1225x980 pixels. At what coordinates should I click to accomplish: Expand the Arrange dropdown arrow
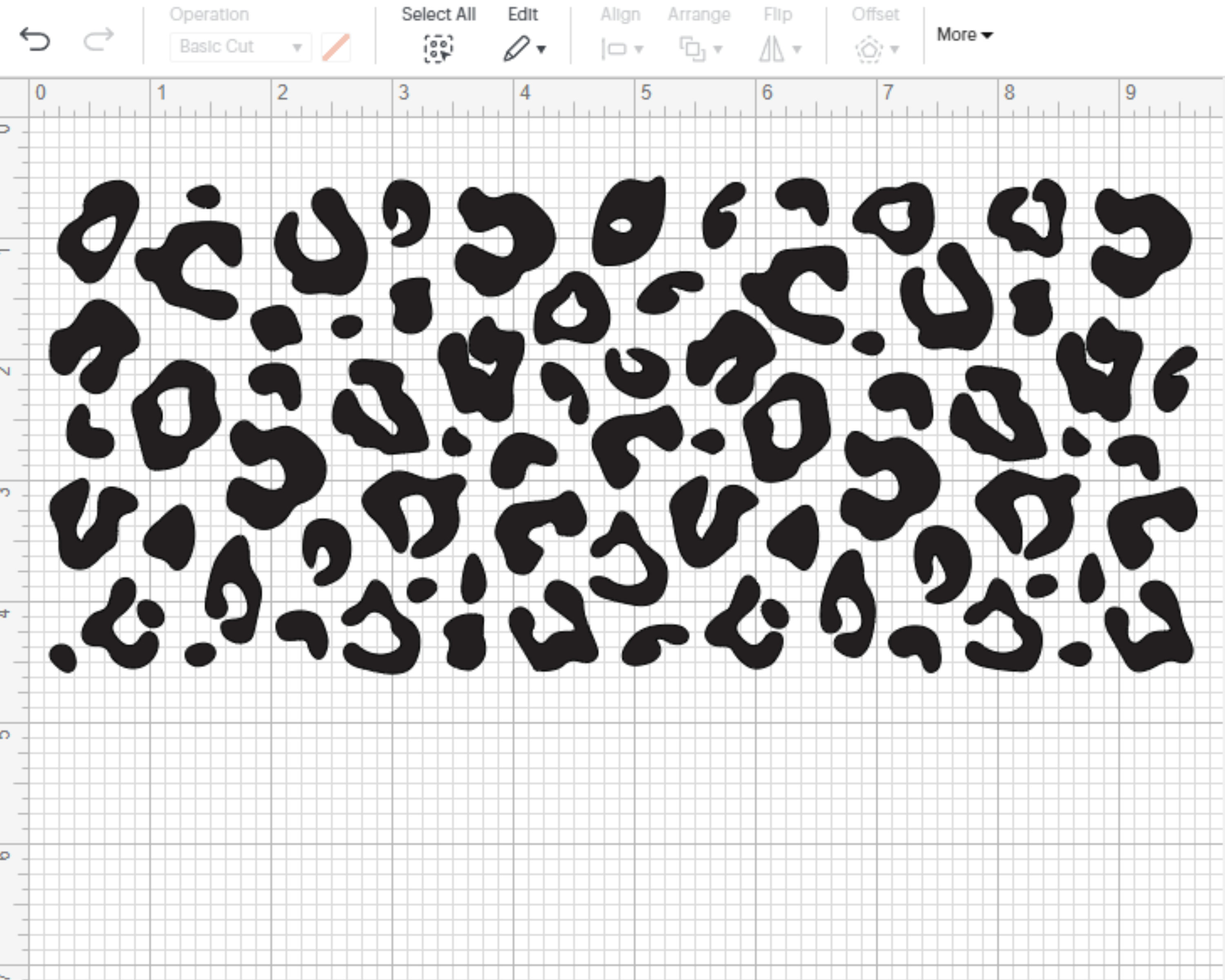click(718, 49)
